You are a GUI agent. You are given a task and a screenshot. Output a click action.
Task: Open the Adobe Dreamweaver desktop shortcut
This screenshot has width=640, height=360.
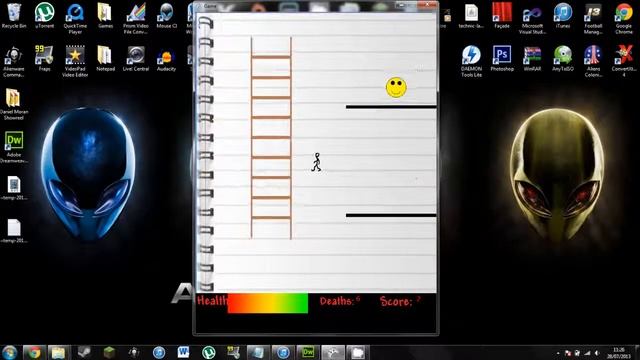tap(14, 147)
